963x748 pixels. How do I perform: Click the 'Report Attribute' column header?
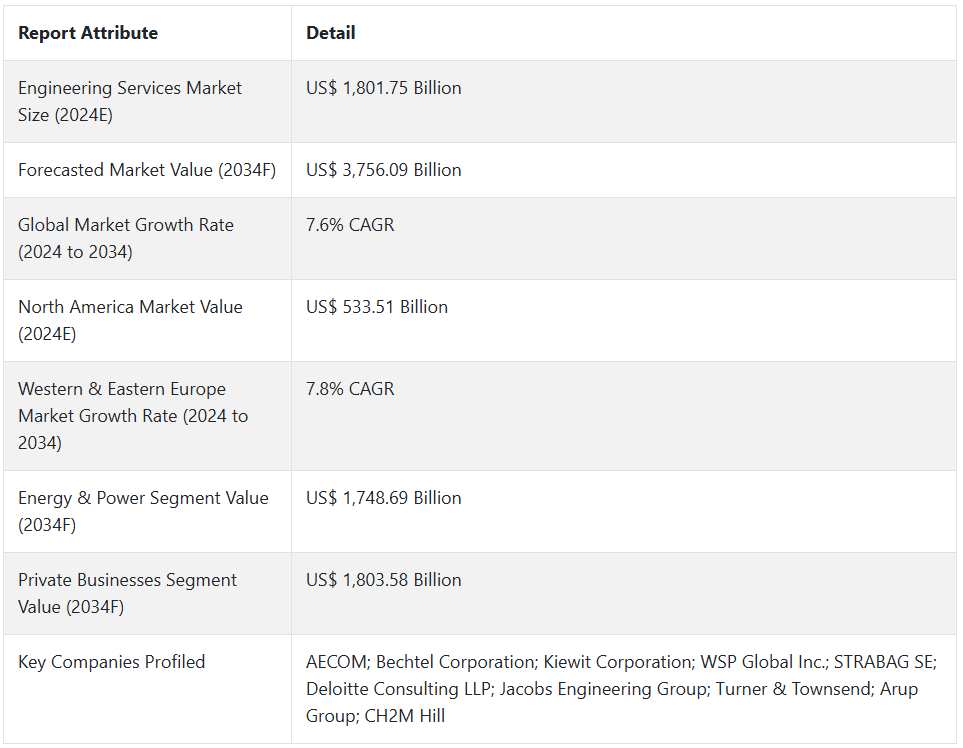click(x=88, y=33)
